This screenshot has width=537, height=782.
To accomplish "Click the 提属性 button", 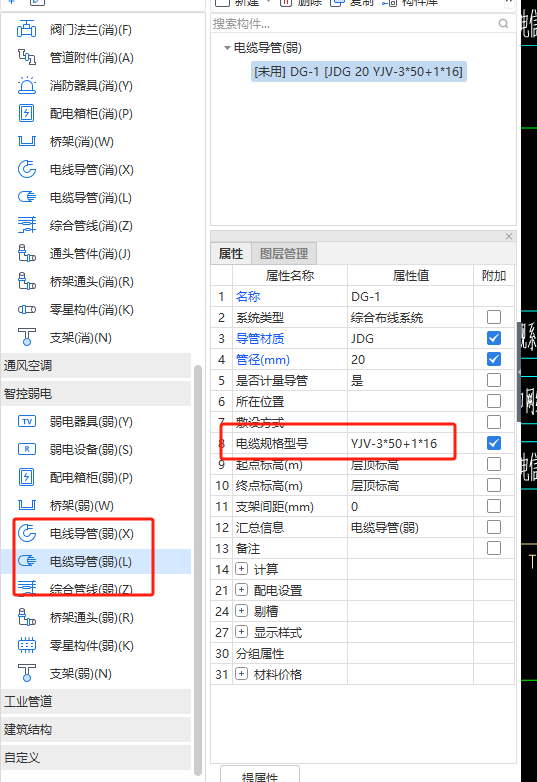I will [x=260, y=775].
